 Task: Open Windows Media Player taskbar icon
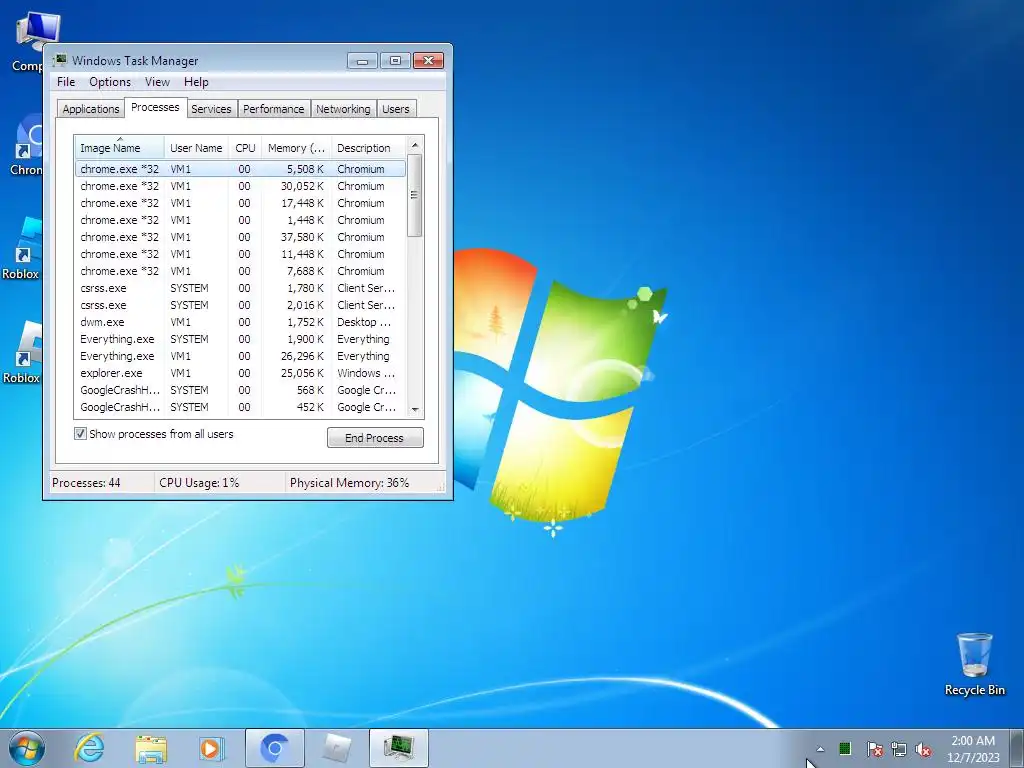(211, 748)
